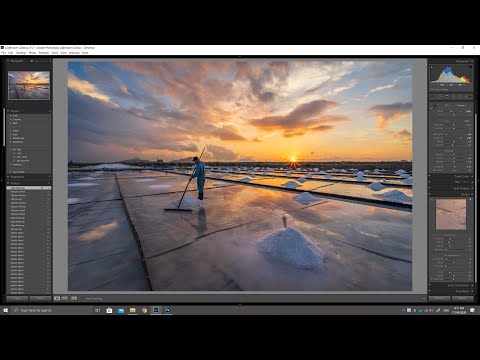
Task: Click the Shadows slider handle
Action: (x=461, y=138)
